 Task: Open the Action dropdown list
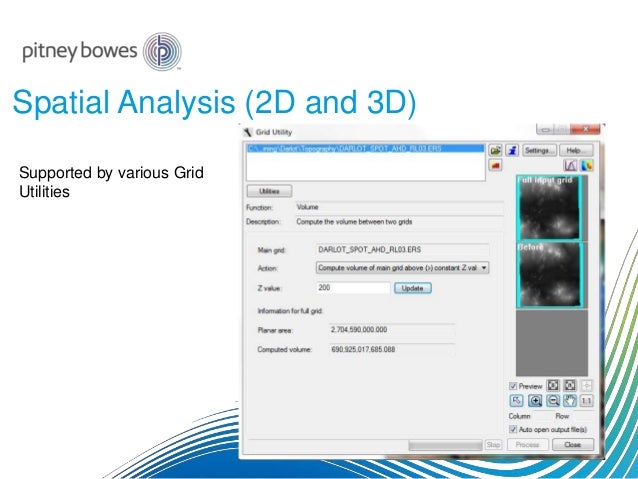click(x=402, y=268)
